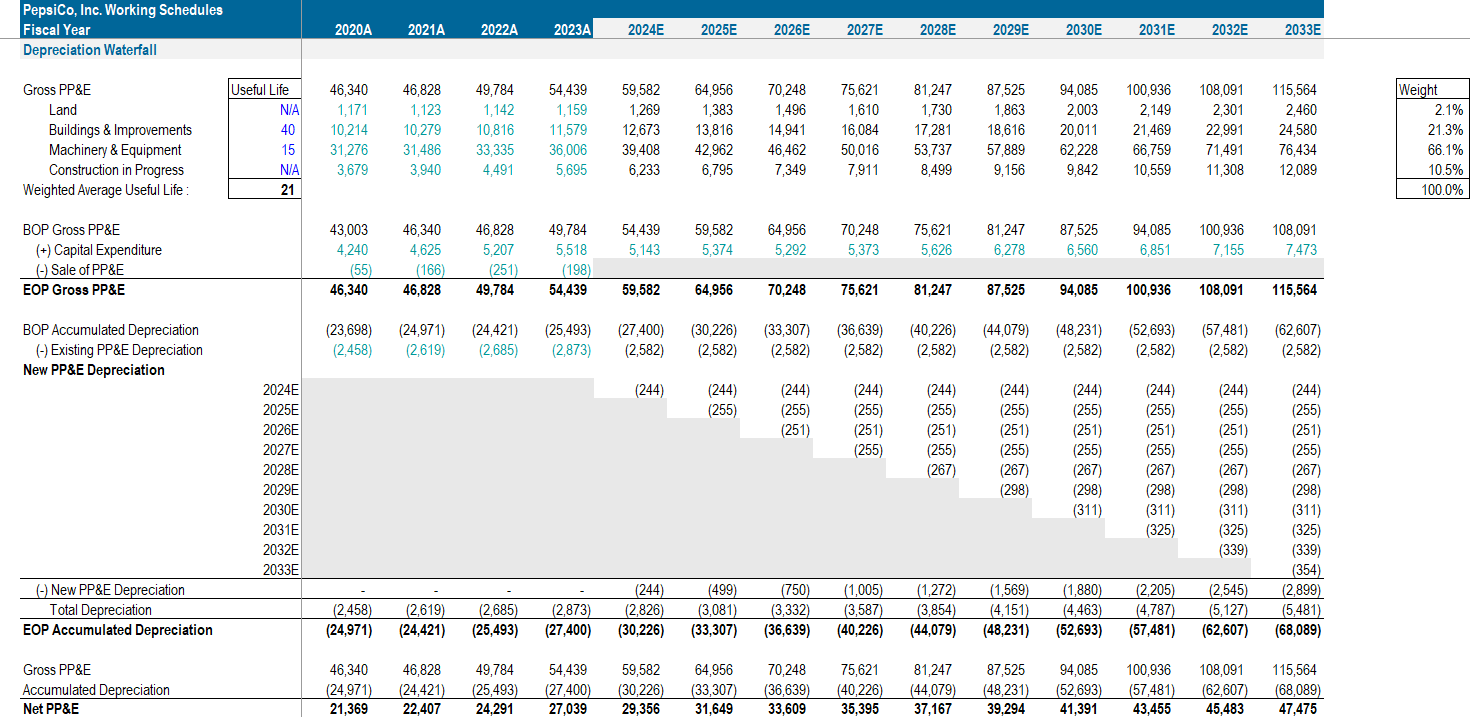Select the 2024E column header in top row
This screenshot has height=717, width=1470.
click(646, 30)
